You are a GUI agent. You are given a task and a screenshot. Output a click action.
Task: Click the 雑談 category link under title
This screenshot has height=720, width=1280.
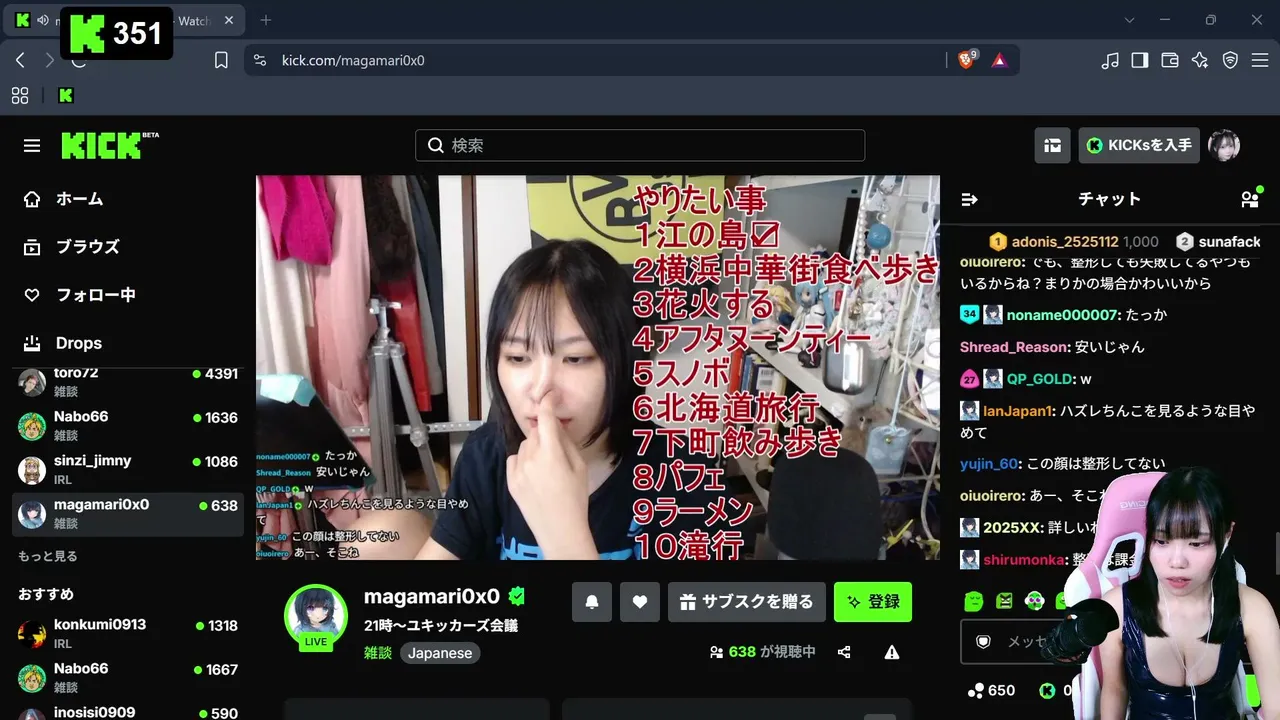378,653
